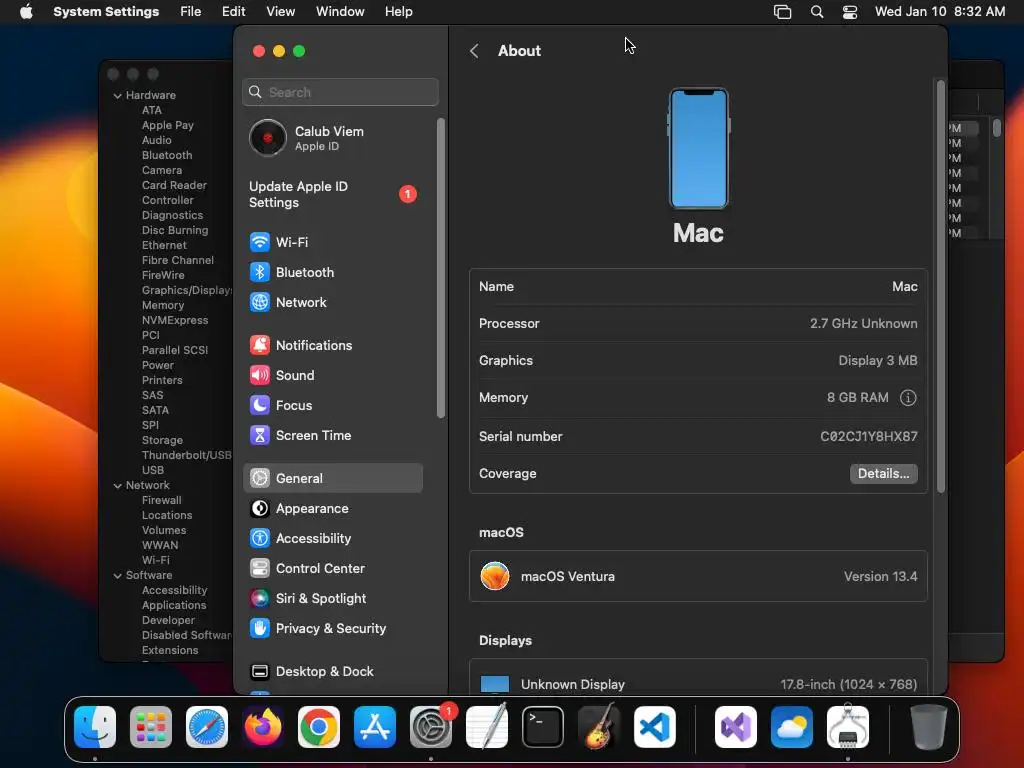This screenshot has width=1024, height=768.
Task: Open Trash from the Dock
Action: tap(928, 727)
